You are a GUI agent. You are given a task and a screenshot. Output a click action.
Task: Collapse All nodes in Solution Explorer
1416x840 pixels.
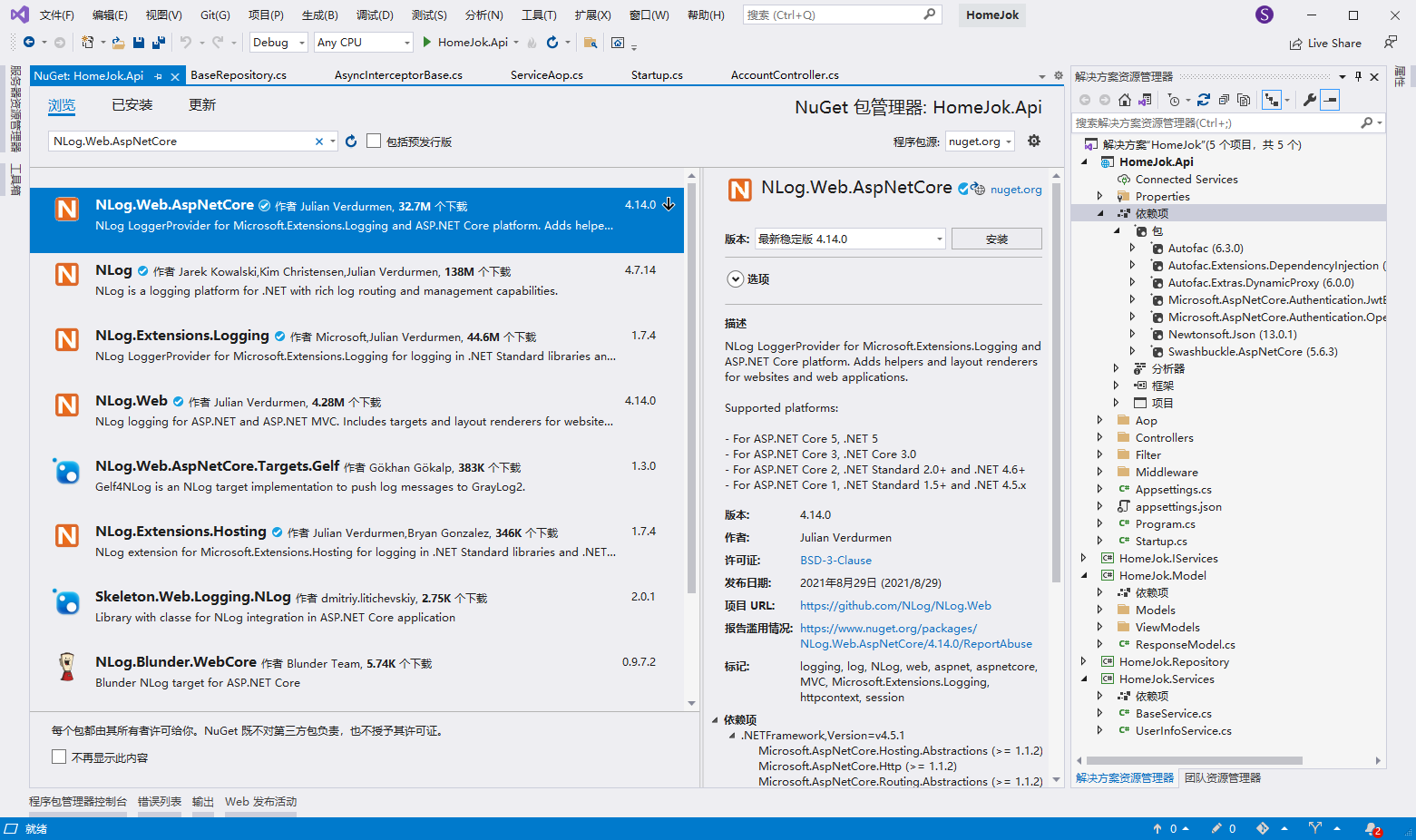point(1224,100)
